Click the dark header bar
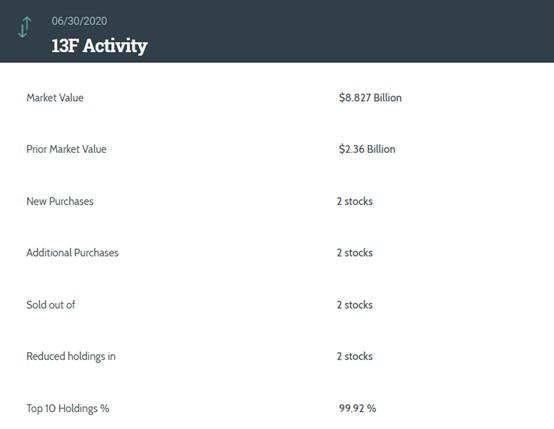The height and width of the screenshot is (429, 554). 277,31
